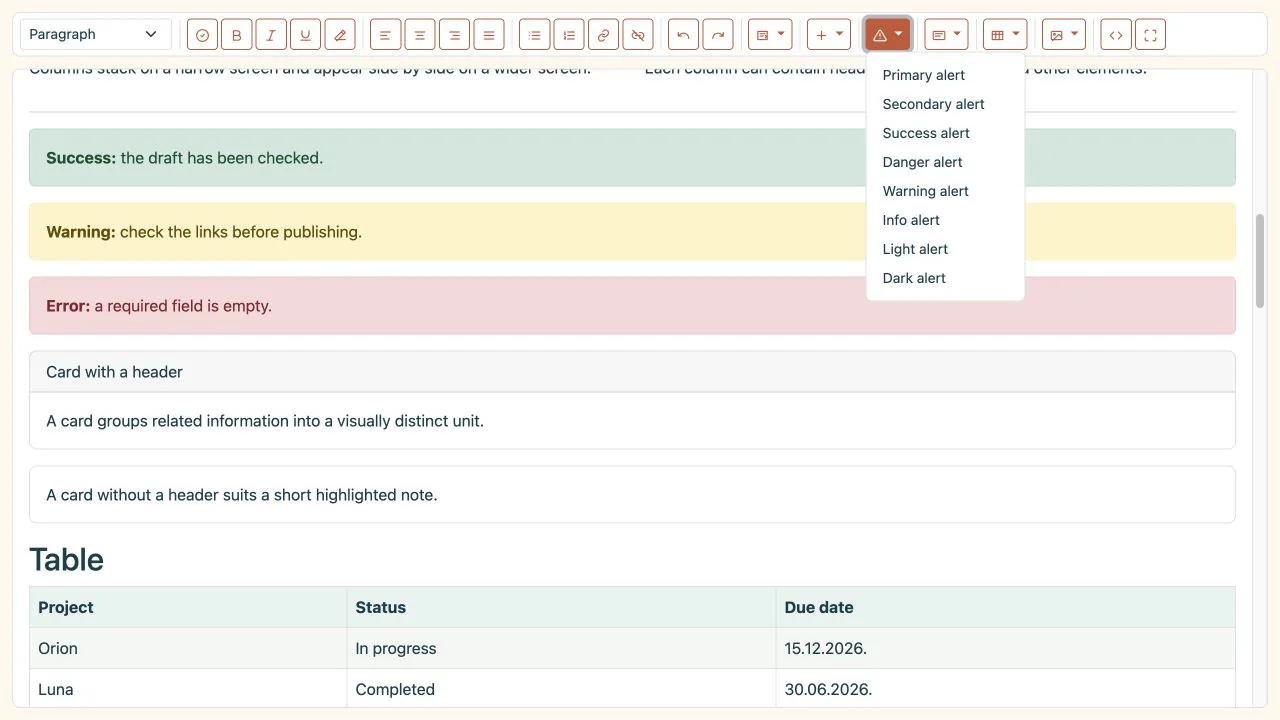Align text to the right
This screenshot has width=1280, height=720.
point(455,35)
